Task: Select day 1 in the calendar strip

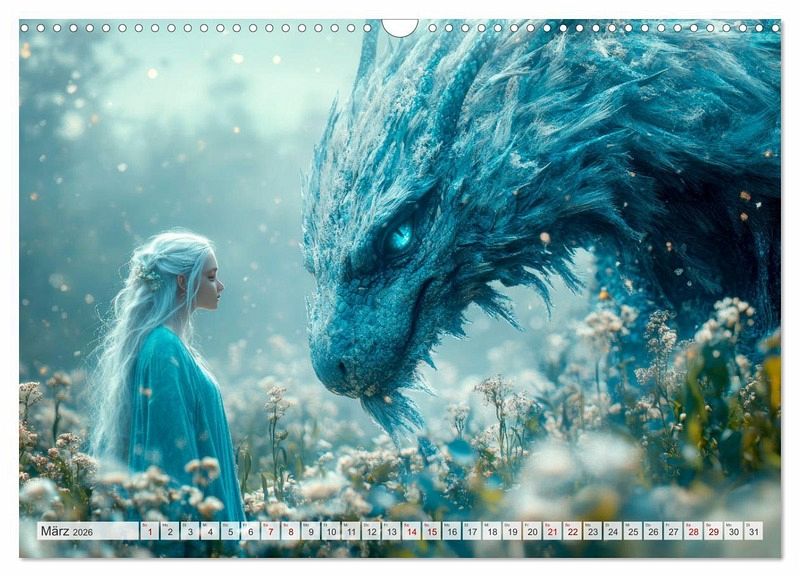Action: 150,531
